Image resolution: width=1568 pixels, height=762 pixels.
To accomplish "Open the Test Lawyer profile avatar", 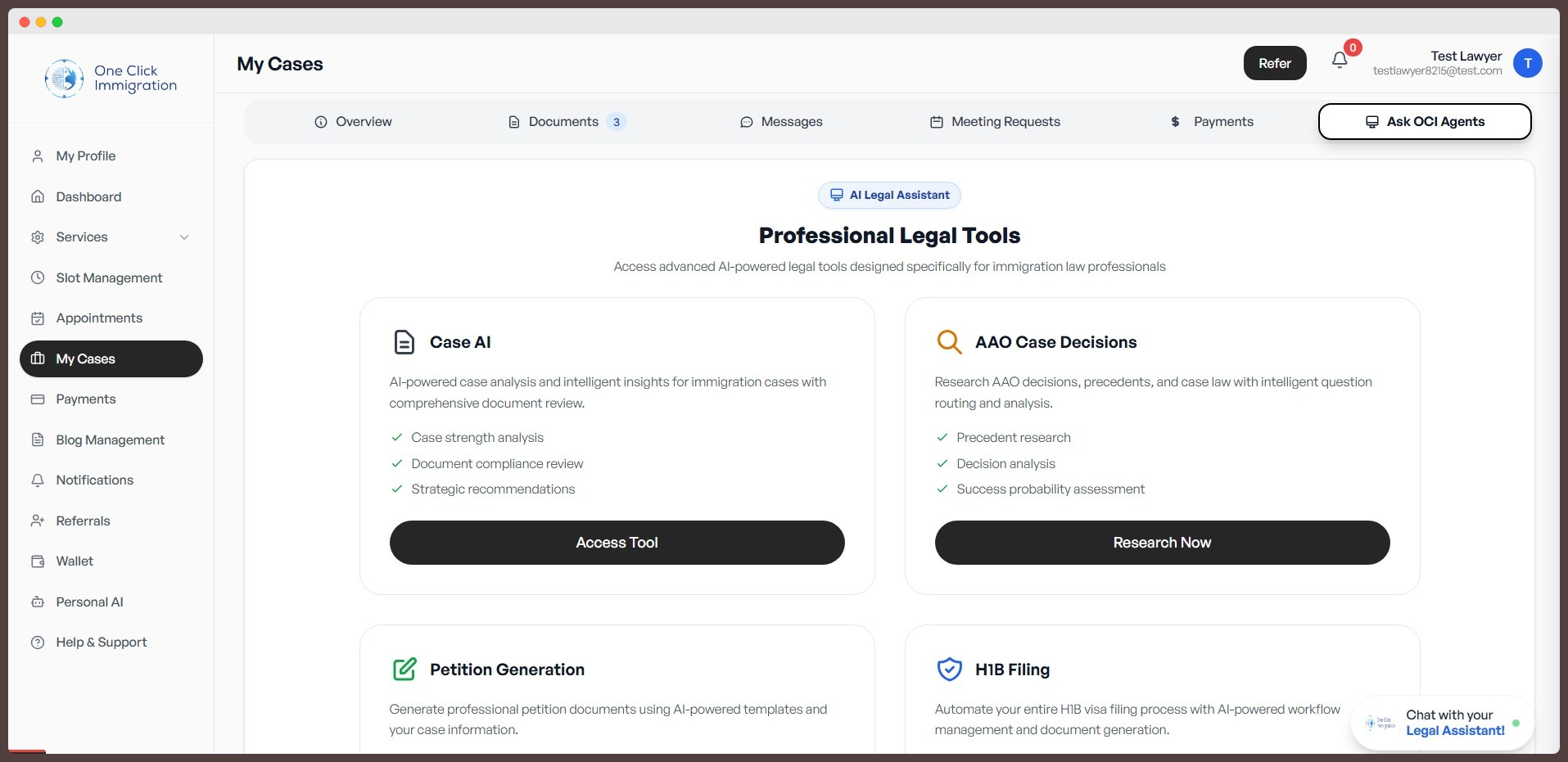I will point(1527,62).
